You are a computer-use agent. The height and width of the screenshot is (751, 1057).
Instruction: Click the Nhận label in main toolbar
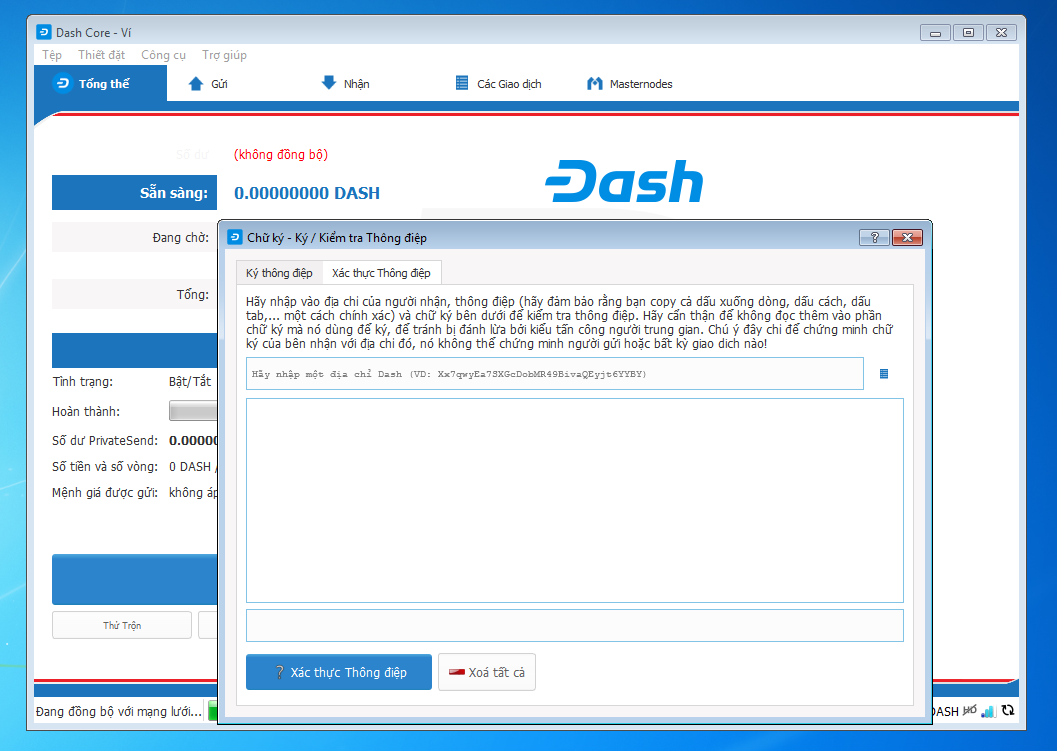click(x=357, y=84)
